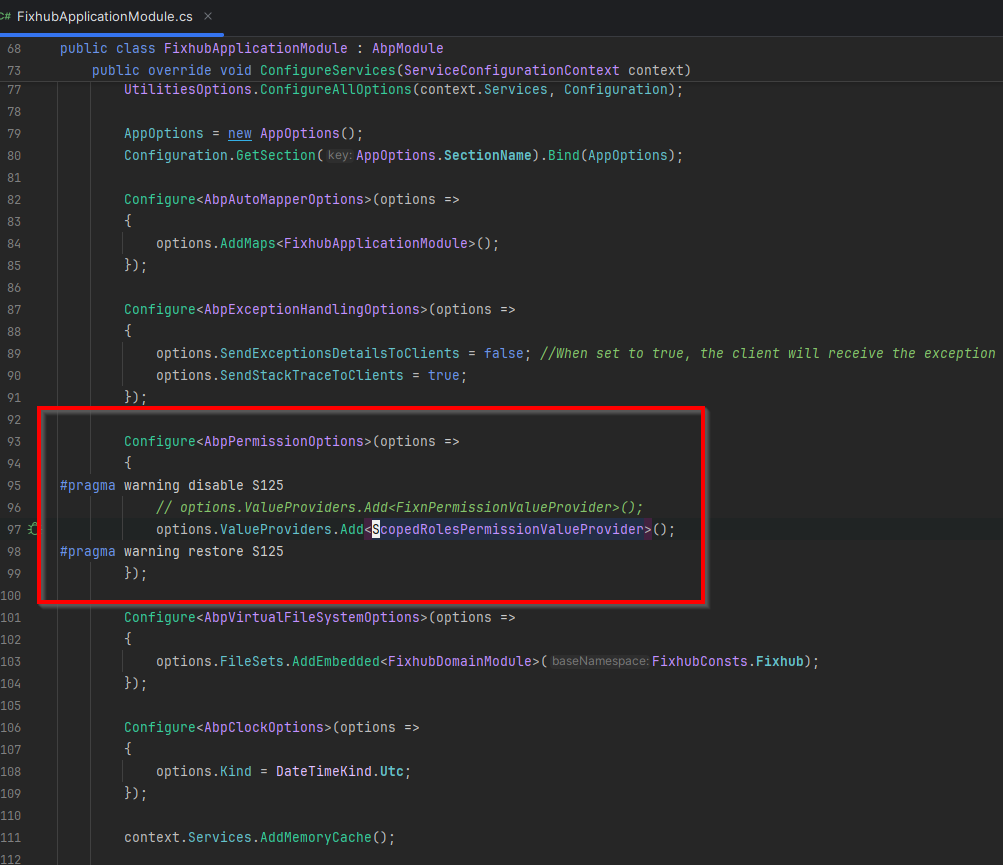
Task: Click the underlined 'new' keyword on line 79
Action: tap(240, 134)
